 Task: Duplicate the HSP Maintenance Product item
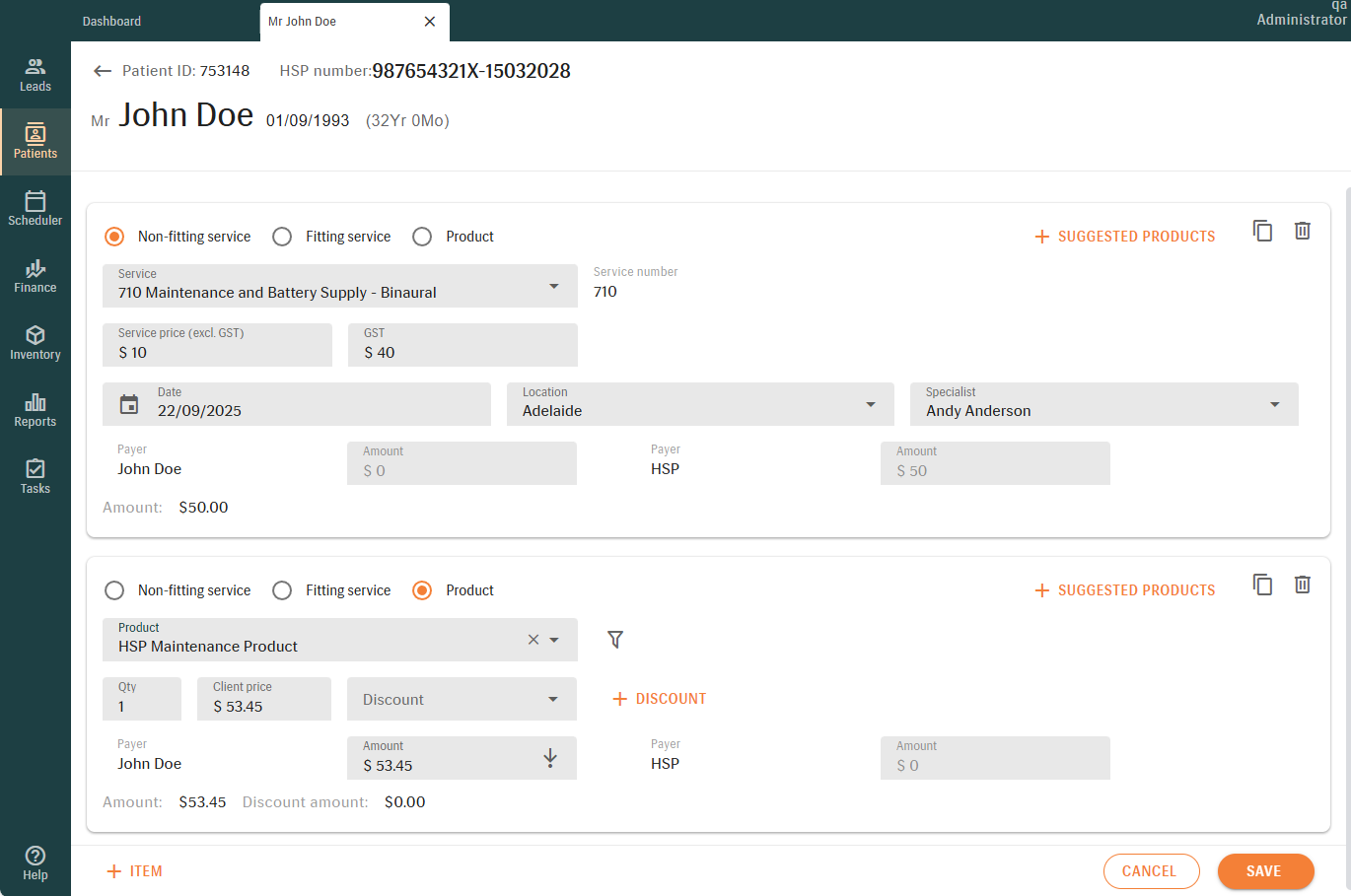(1262, 585)
